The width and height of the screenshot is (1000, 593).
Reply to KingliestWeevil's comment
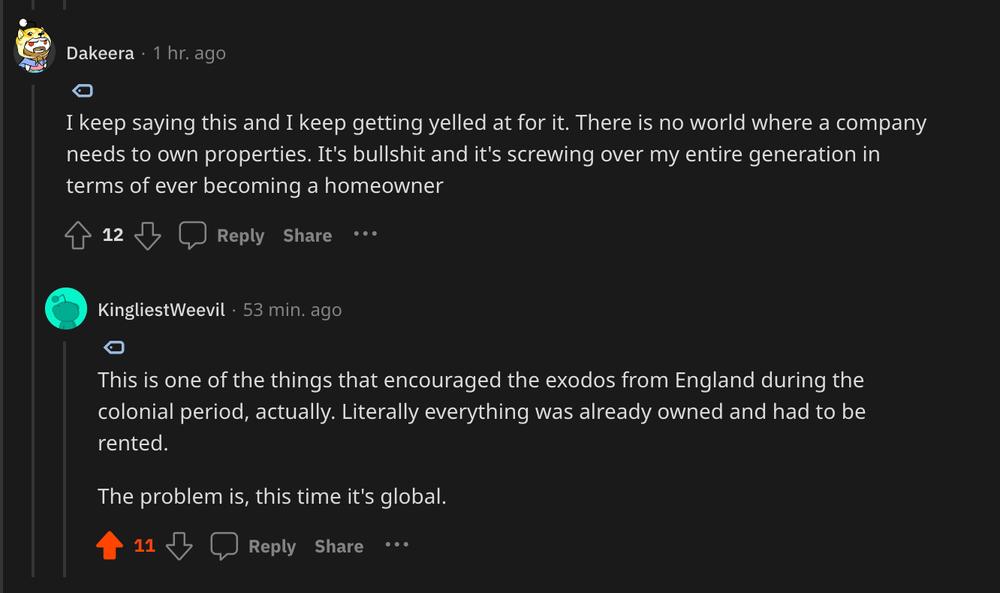(x=272, y=546)
